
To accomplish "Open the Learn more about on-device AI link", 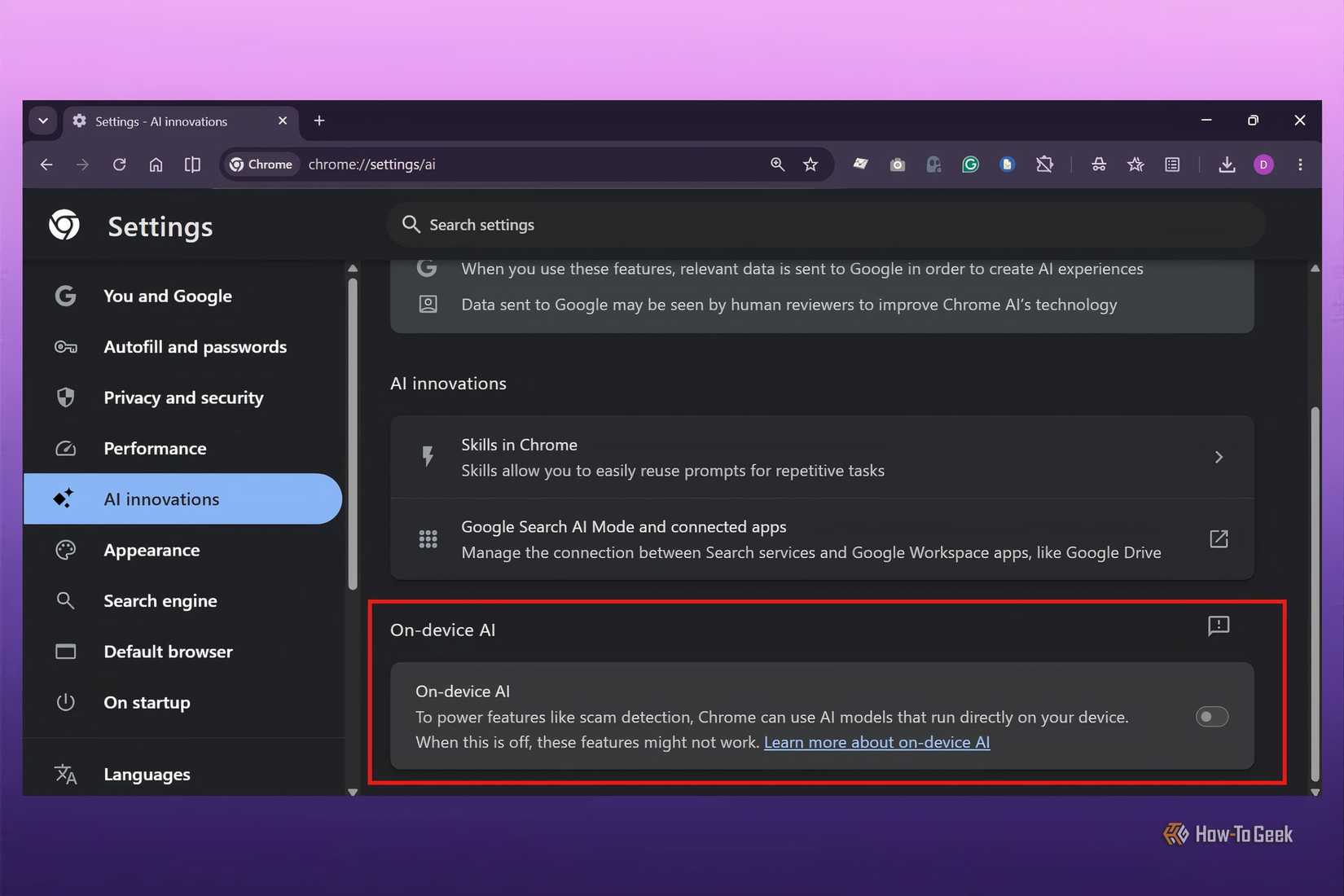I will point(876,742).
